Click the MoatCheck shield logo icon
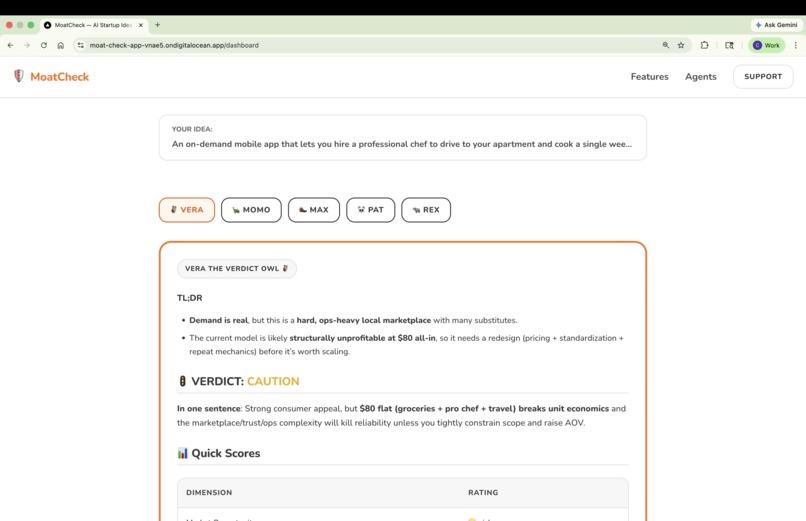 coord(19,76)
